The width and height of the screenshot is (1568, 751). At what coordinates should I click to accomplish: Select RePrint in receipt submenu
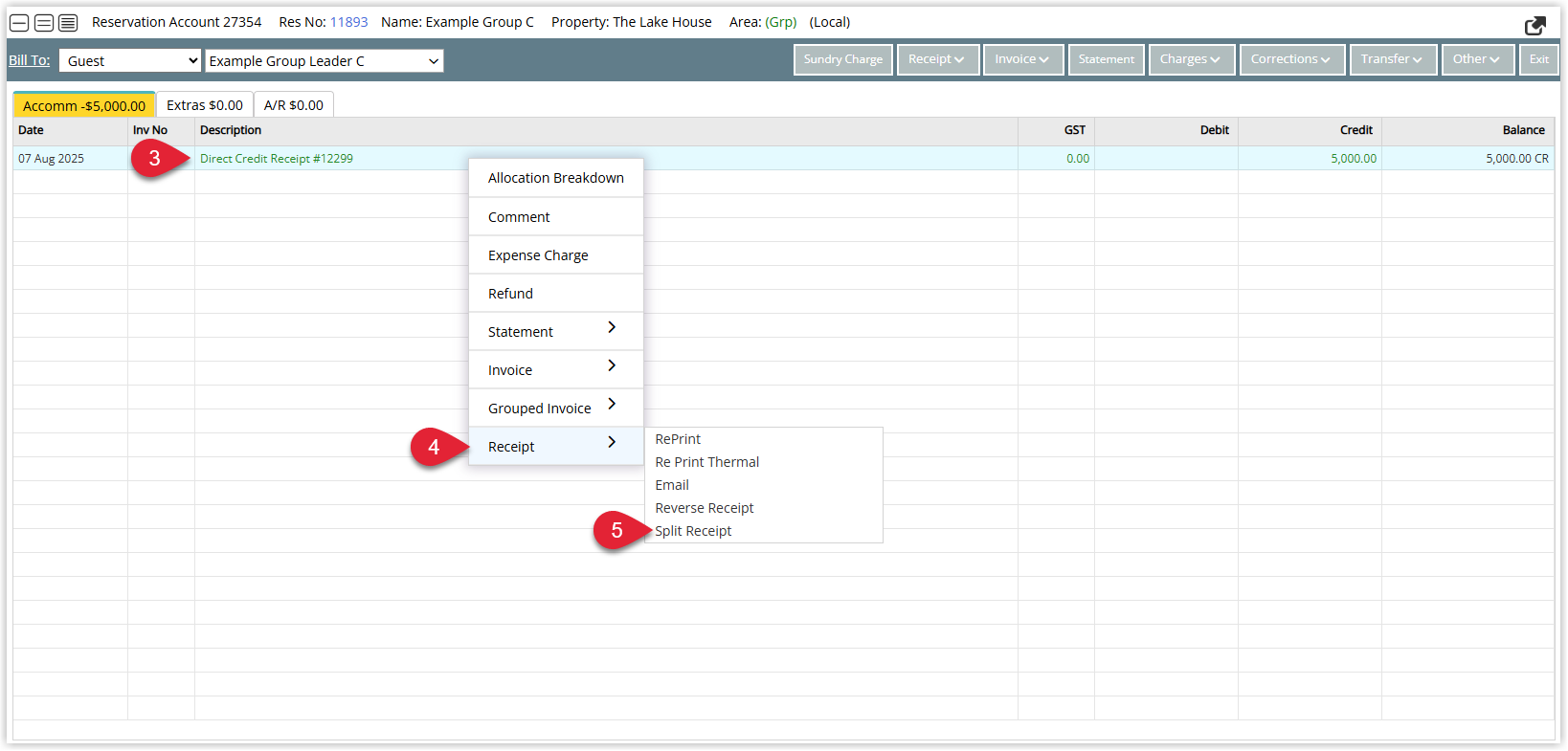click(x=763, y=439)
